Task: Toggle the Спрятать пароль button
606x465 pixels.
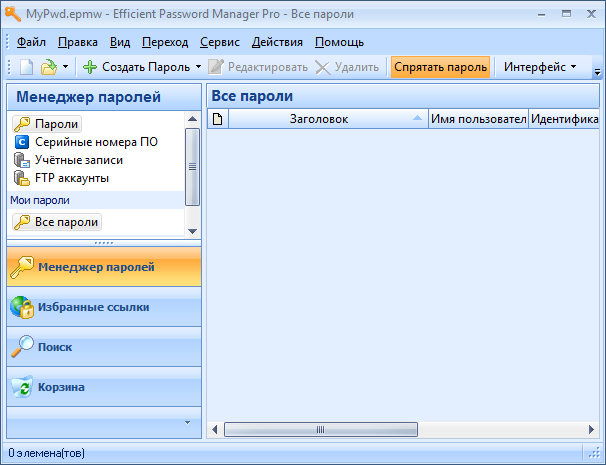Action: (x=440, y=67)
